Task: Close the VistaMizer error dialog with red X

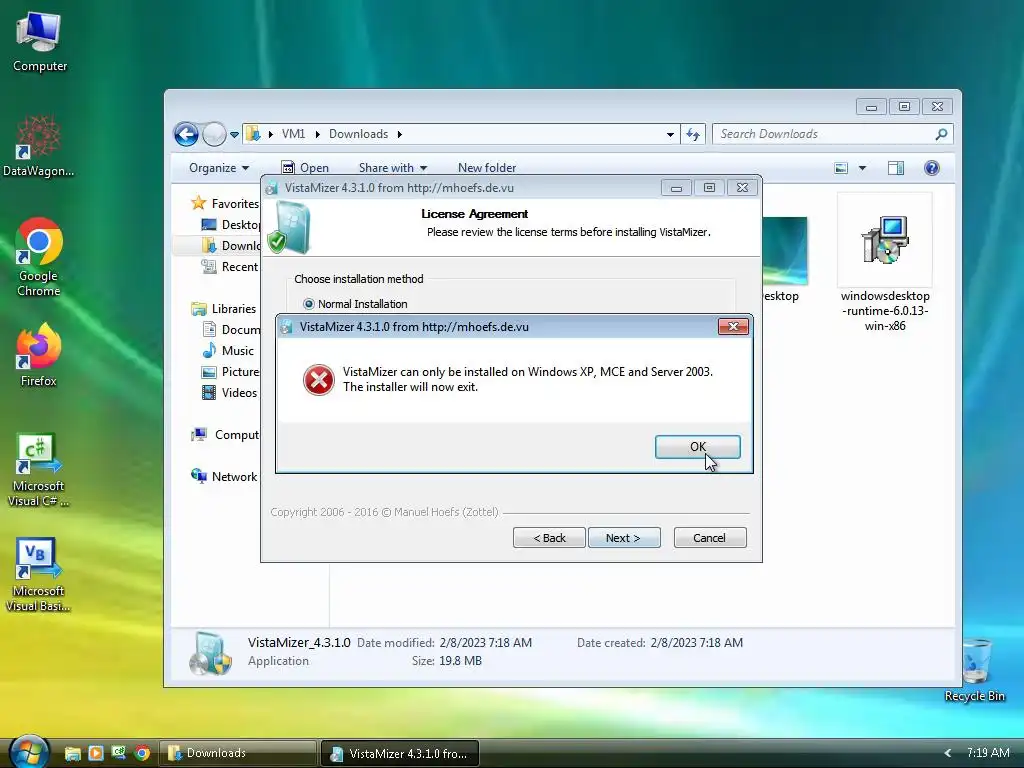Action: (733, 327)
